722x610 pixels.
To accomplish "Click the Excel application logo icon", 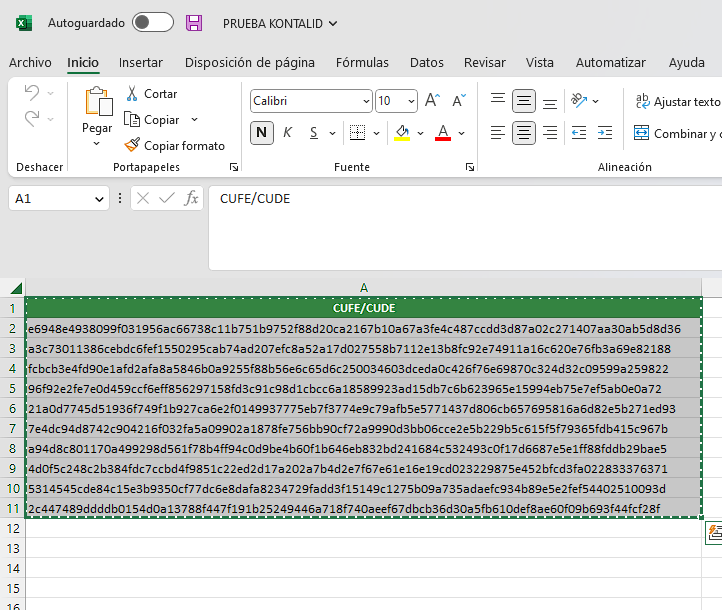I will pos(24,23).
